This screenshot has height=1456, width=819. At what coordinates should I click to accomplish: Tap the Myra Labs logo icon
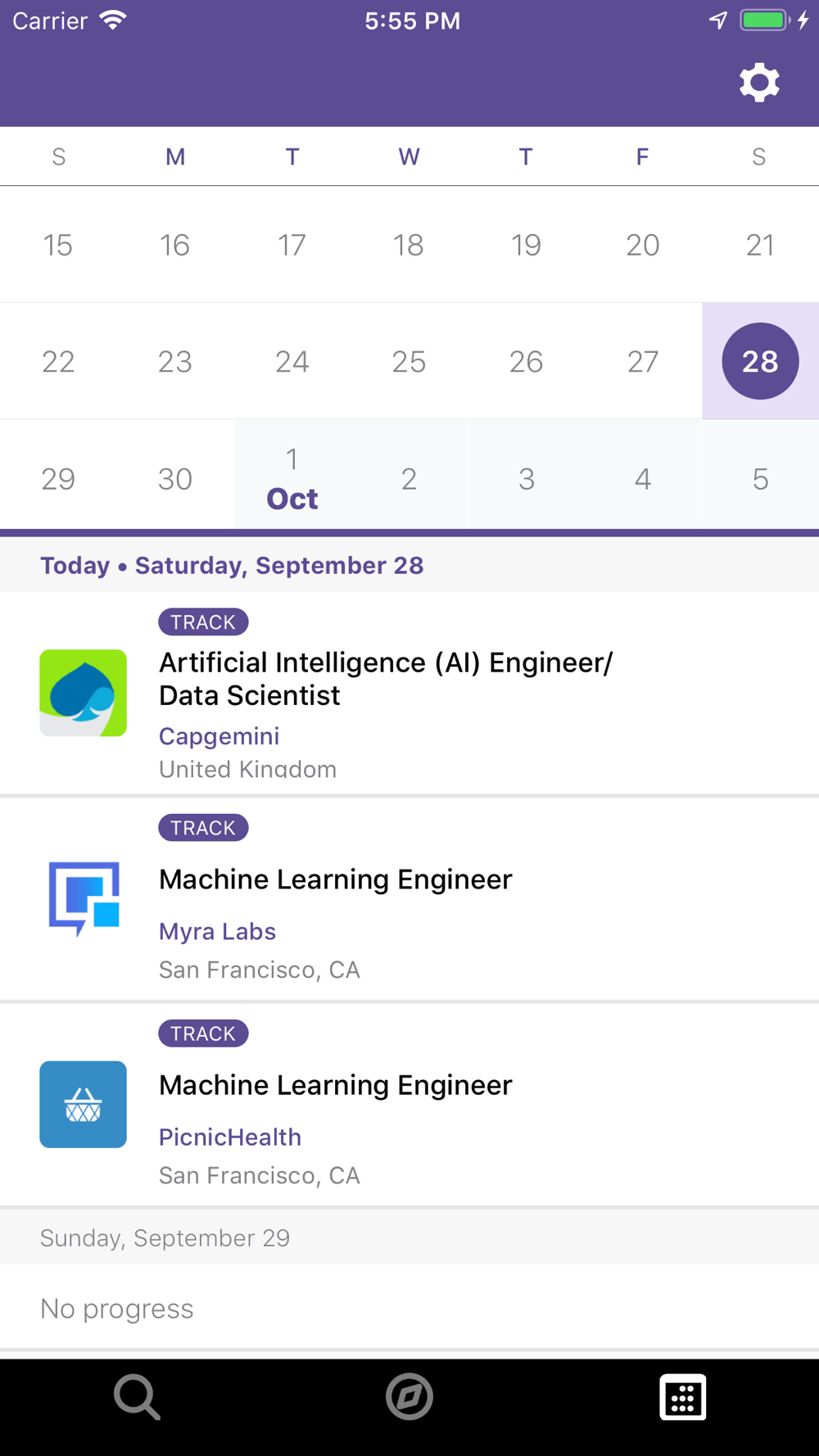tap(83, 898)
